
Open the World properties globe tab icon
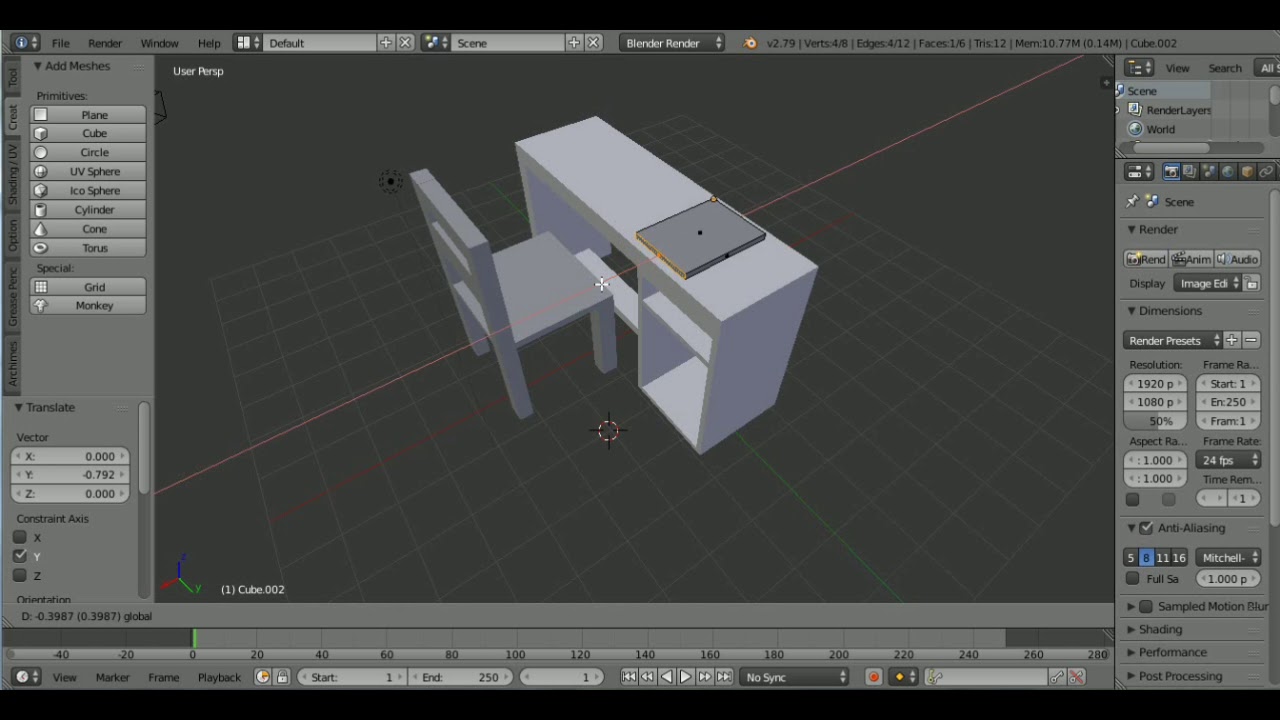(x=1228, y=172)
